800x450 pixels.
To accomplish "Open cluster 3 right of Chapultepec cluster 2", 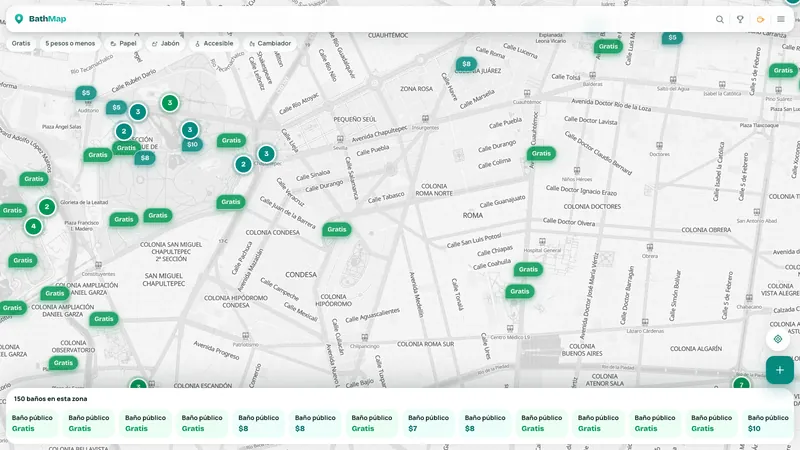I will click(x=266, y=154).
